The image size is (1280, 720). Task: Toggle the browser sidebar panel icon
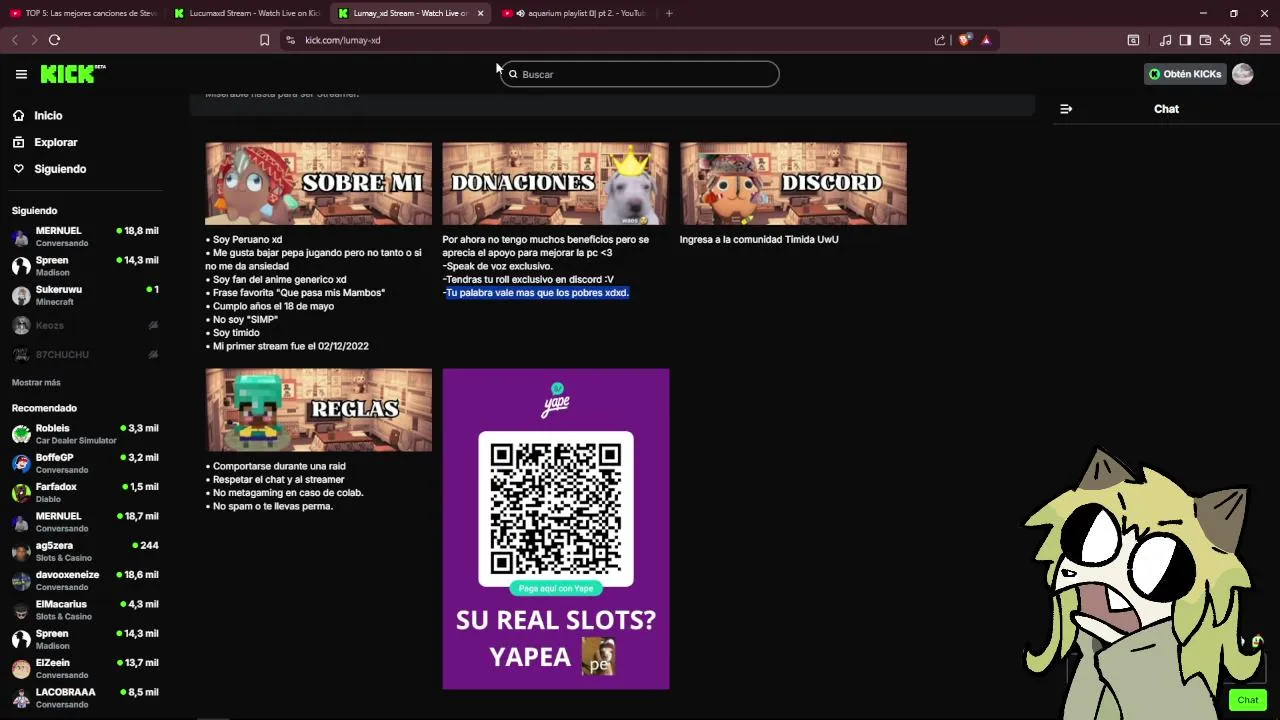[1185, 40]
